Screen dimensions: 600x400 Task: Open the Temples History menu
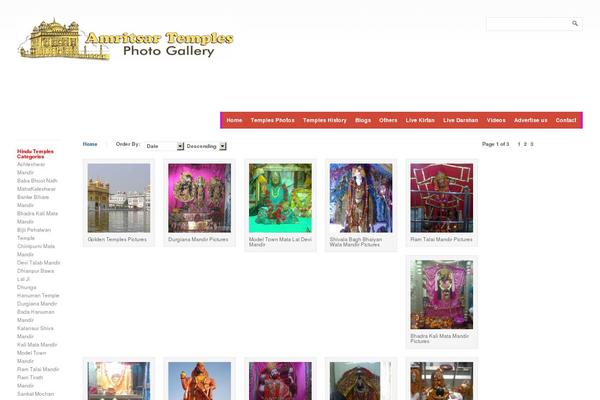point(324,120)
